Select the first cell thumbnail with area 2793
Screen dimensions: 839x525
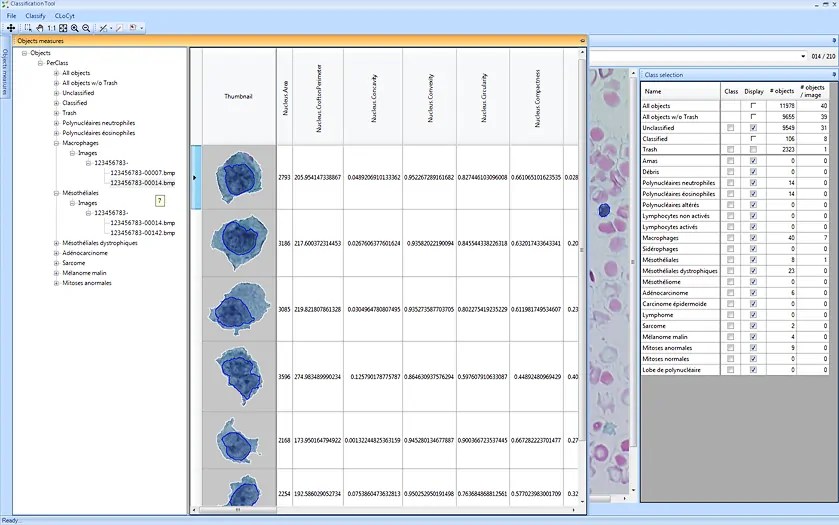(x=239, y=177)
